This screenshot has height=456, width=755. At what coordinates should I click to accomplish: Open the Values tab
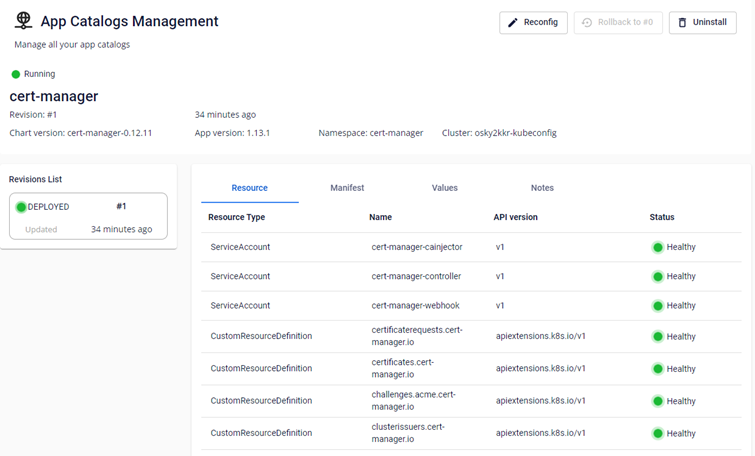coord(445,188)
